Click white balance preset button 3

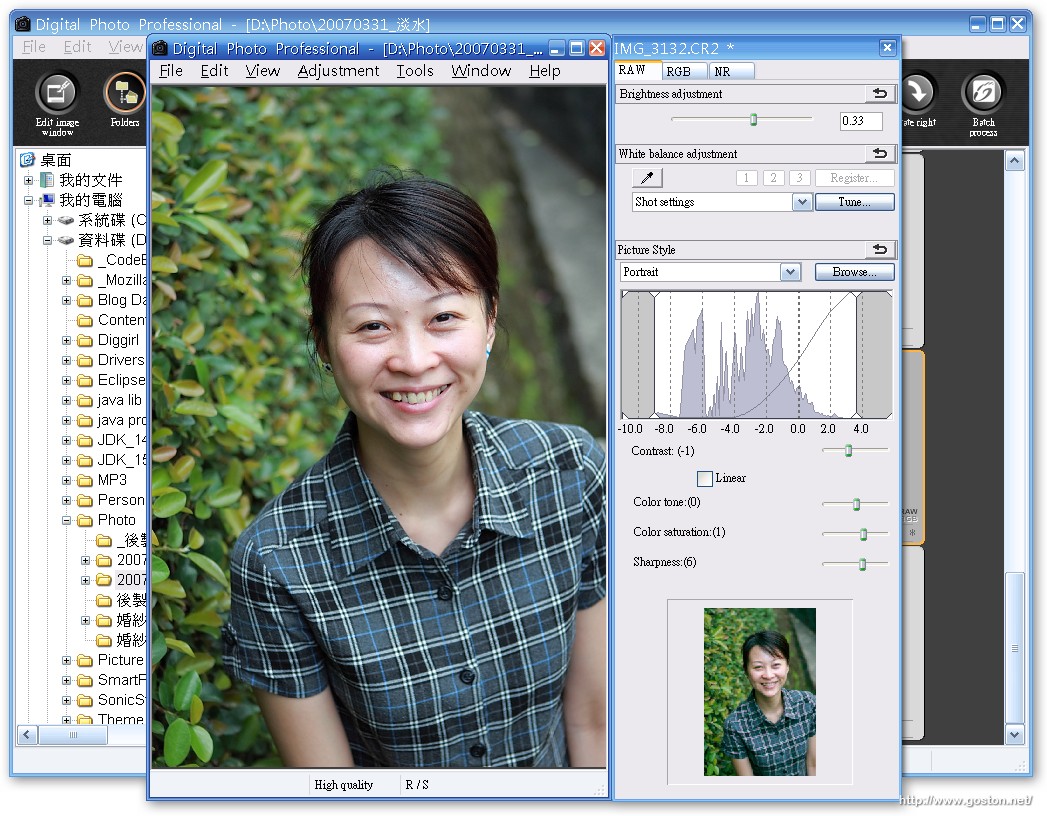(x=799, y=178)
